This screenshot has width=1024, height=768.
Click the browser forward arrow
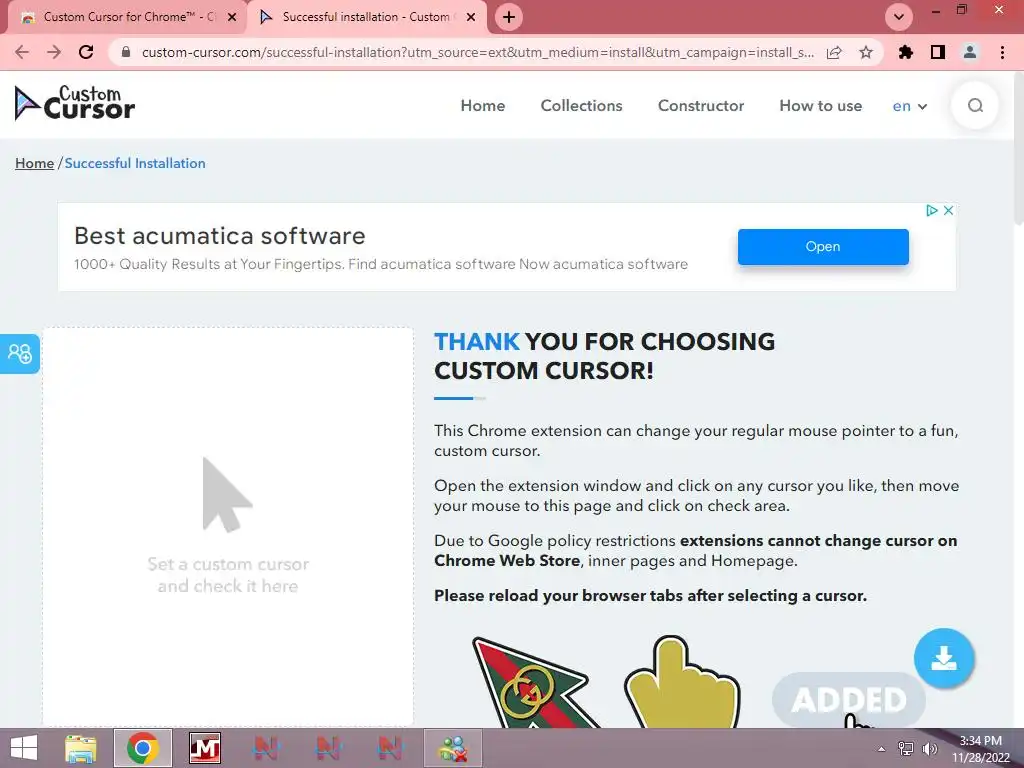(54, 52)
